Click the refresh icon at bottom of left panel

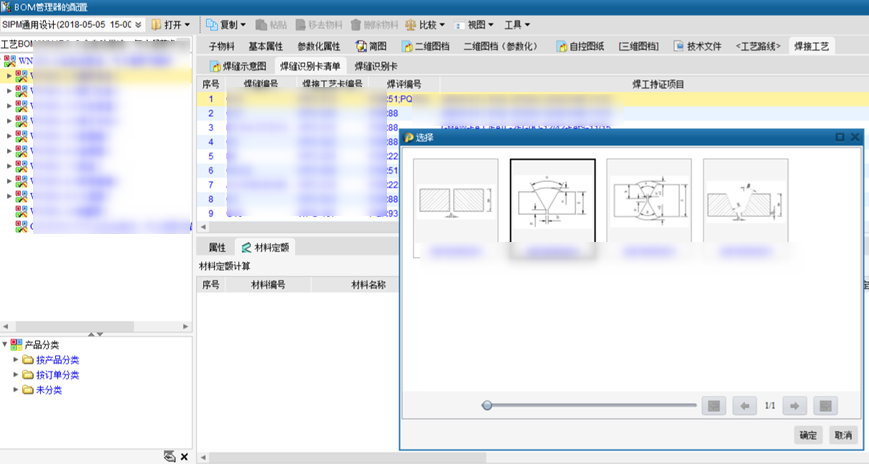(169, 457)
